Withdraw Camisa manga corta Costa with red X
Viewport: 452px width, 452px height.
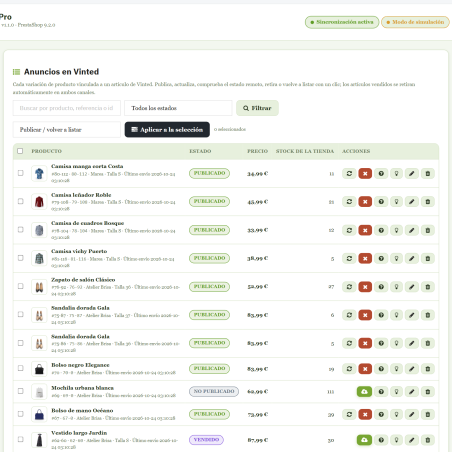pyautogui.click(x=365, y=173)
